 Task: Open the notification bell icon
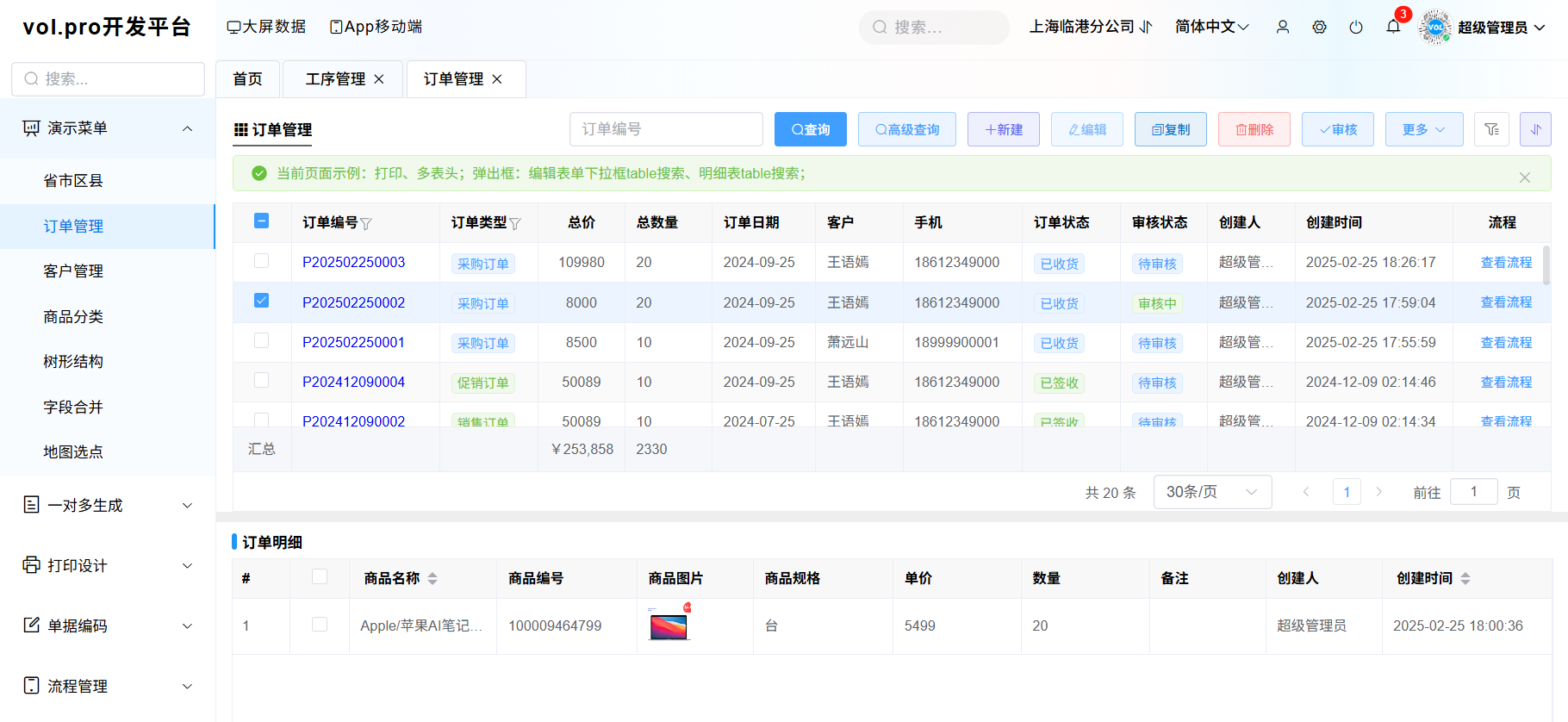[1393, 27]
